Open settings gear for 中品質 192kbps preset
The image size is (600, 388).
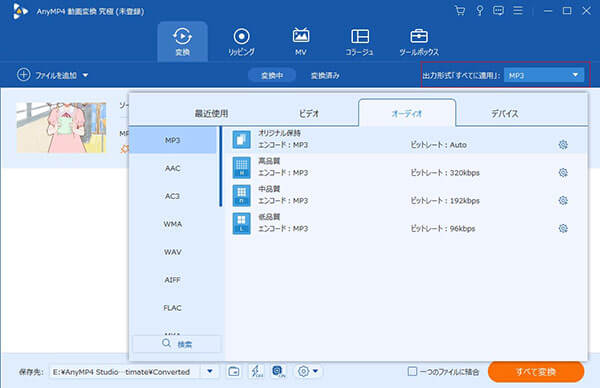tap(563, 201)
